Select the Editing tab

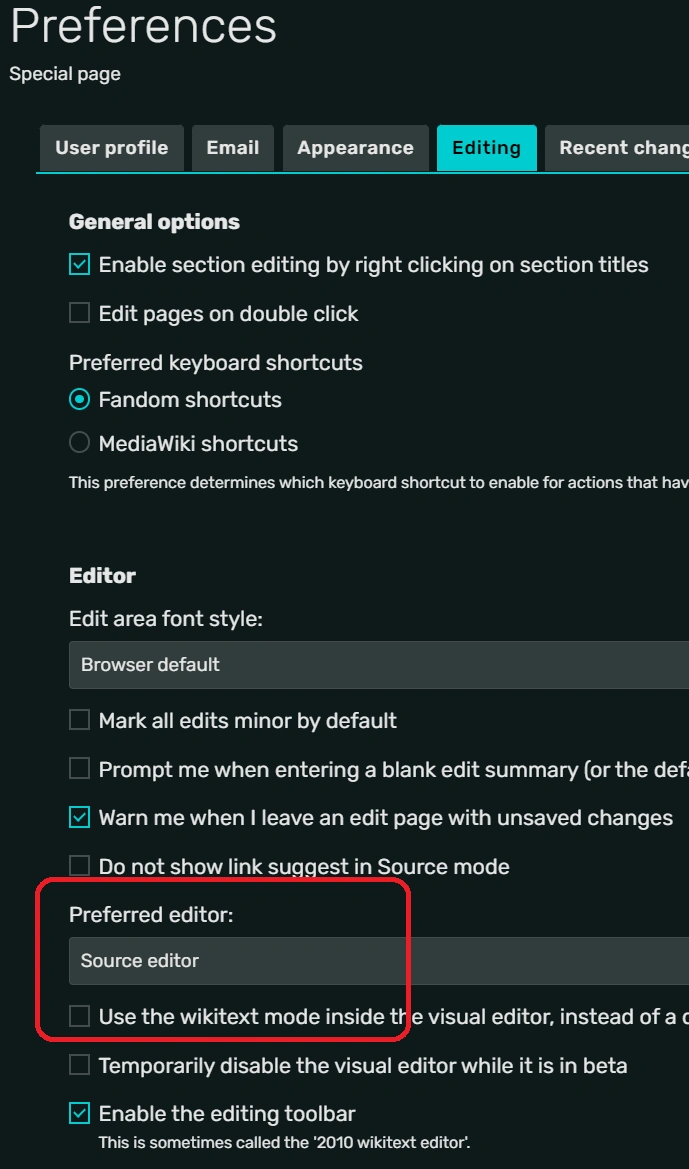pos(486,147)
